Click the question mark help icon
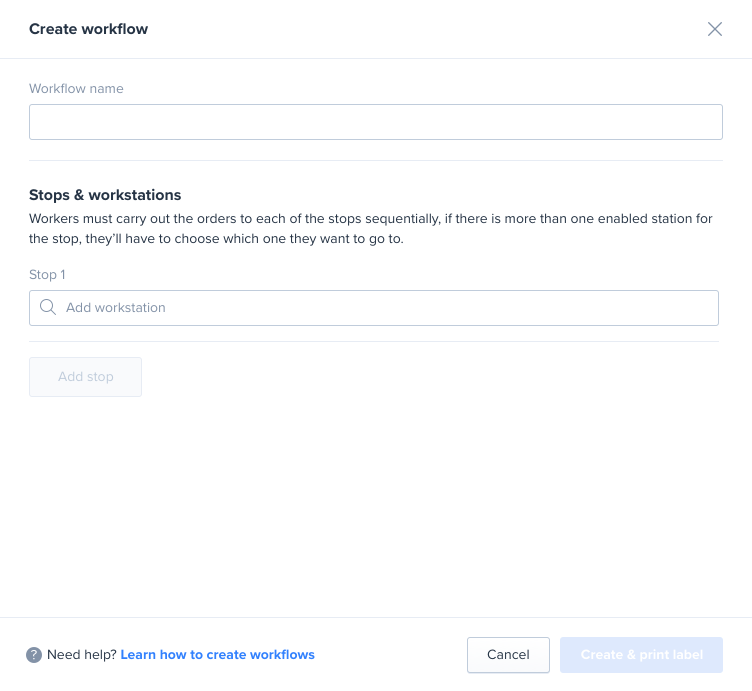The height and width of the screenshot is (691, 752). [34, 655]
